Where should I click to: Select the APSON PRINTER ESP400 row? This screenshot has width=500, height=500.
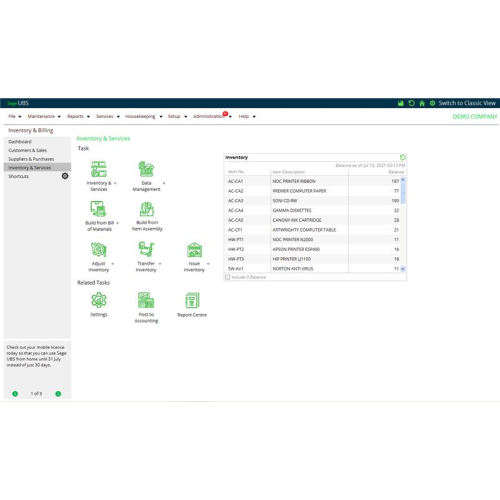[x=312, y=249]
